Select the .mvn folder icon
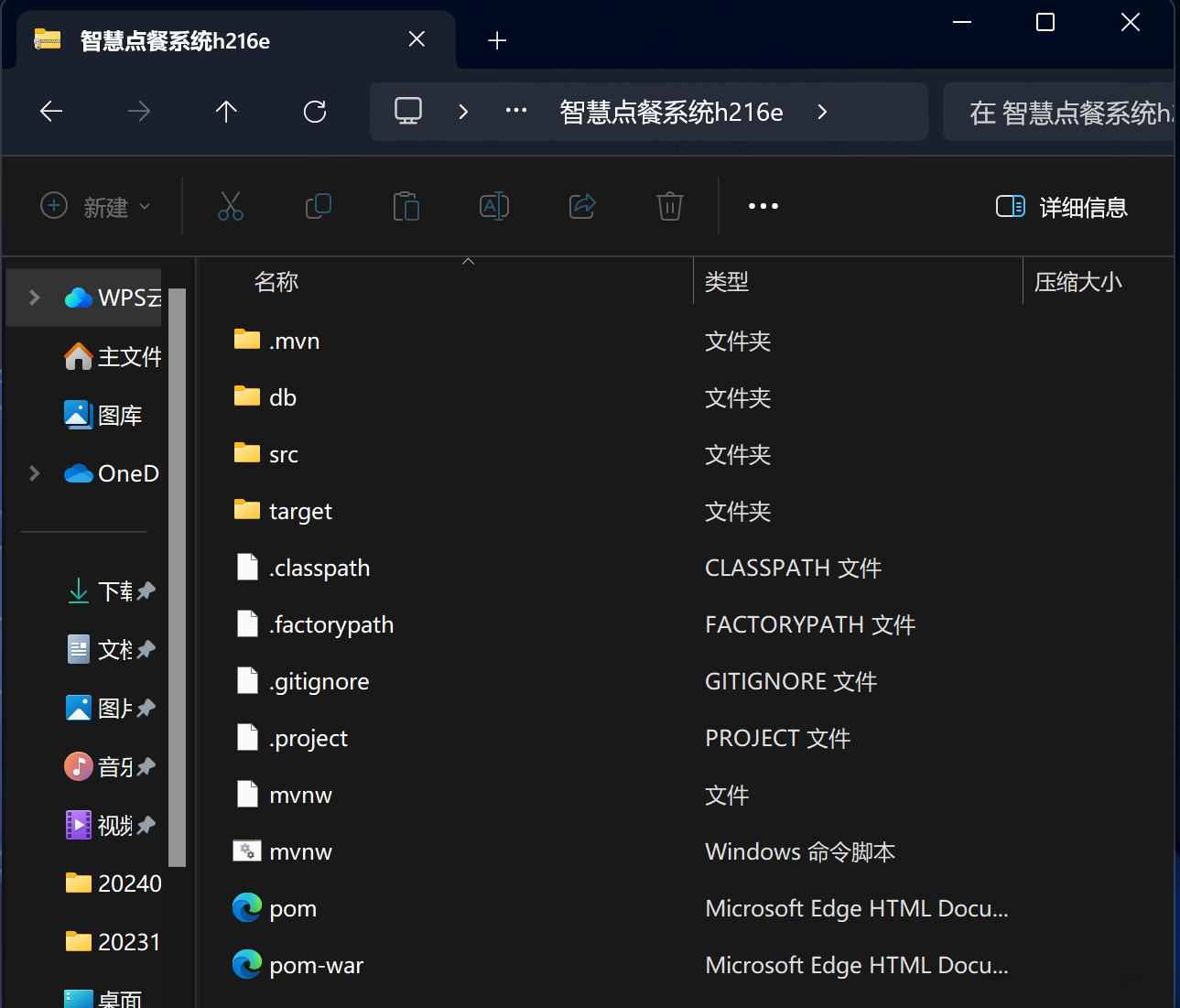Screen dimensions: 1180x1008 tap(247, 341)
